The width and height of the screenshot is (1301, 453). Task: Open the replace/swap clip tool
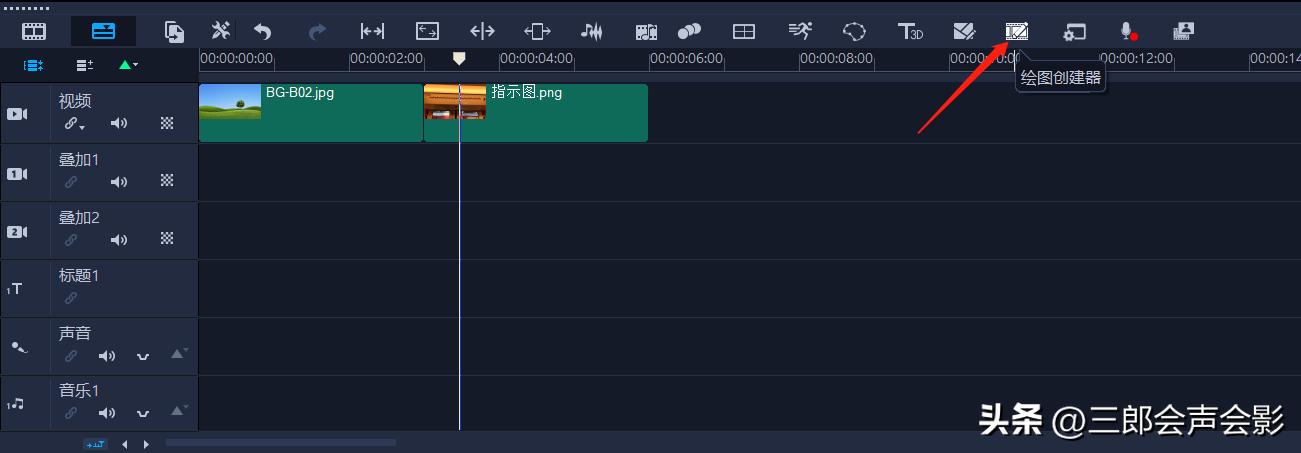(x=175, y=32)
